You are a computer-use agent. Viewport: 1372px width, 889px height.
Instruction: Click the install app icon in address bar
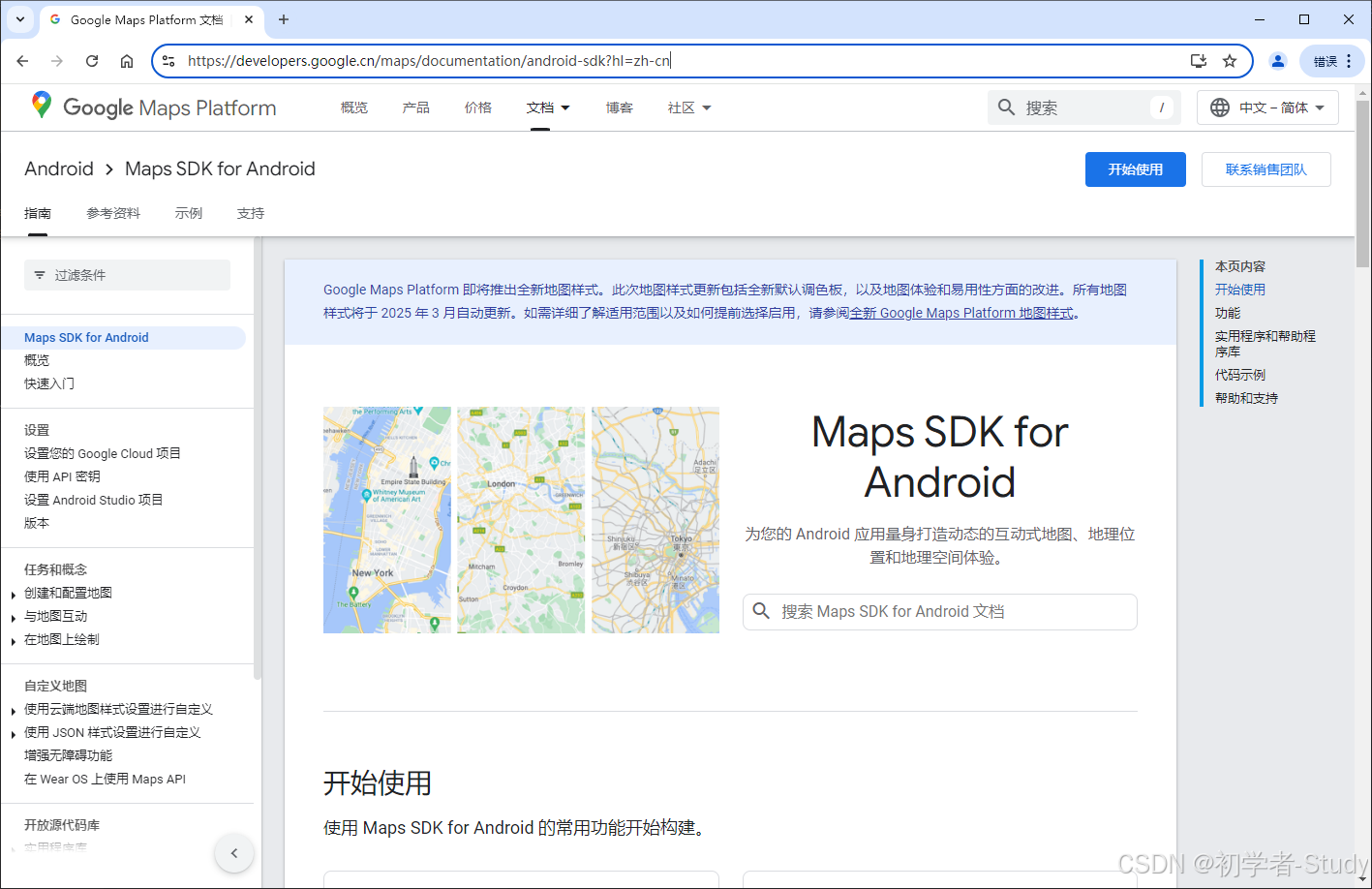pyautogui.click(x=1199, y=61)
